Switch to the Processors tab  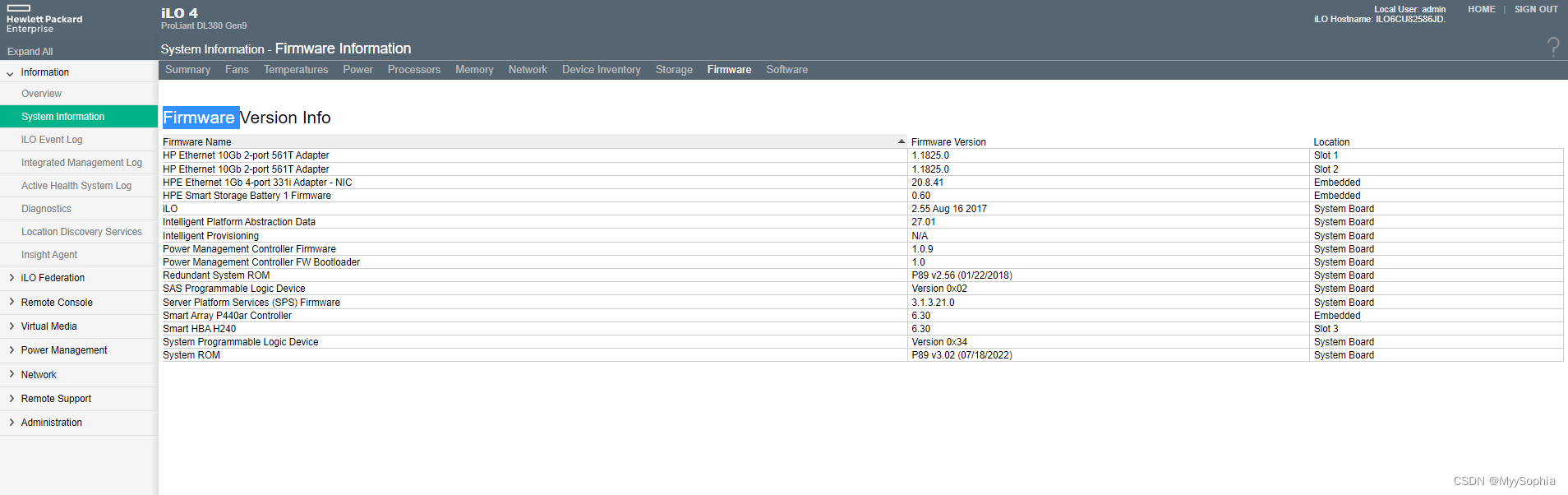414,70
